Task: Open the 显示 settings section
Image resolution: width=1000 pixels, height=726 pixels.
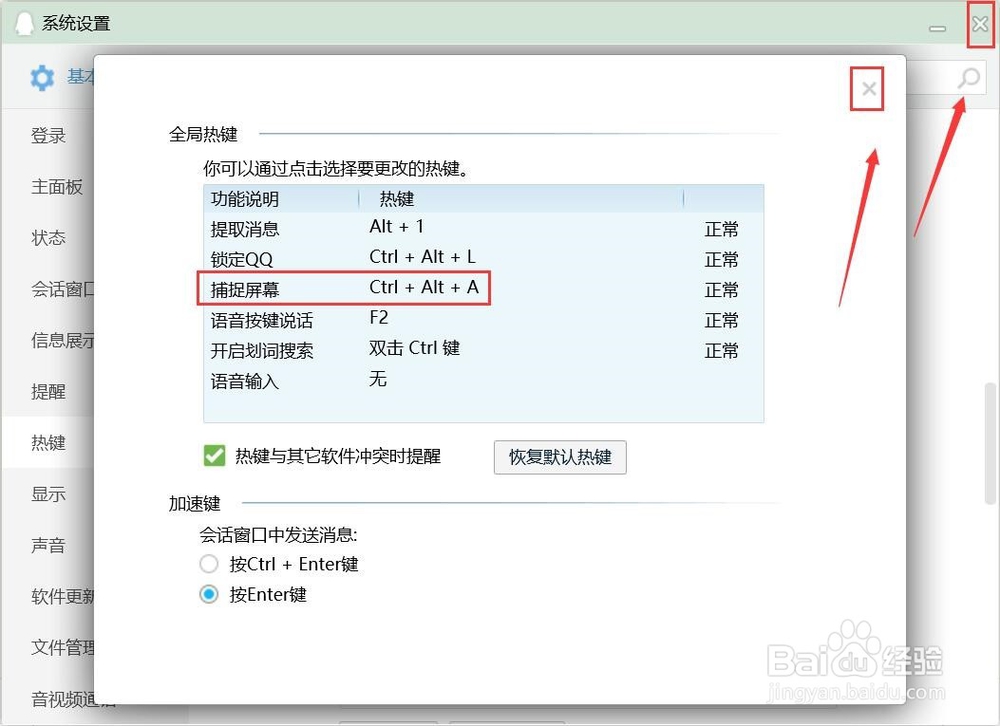Action: pyautogui.click(x=48, y=494)
